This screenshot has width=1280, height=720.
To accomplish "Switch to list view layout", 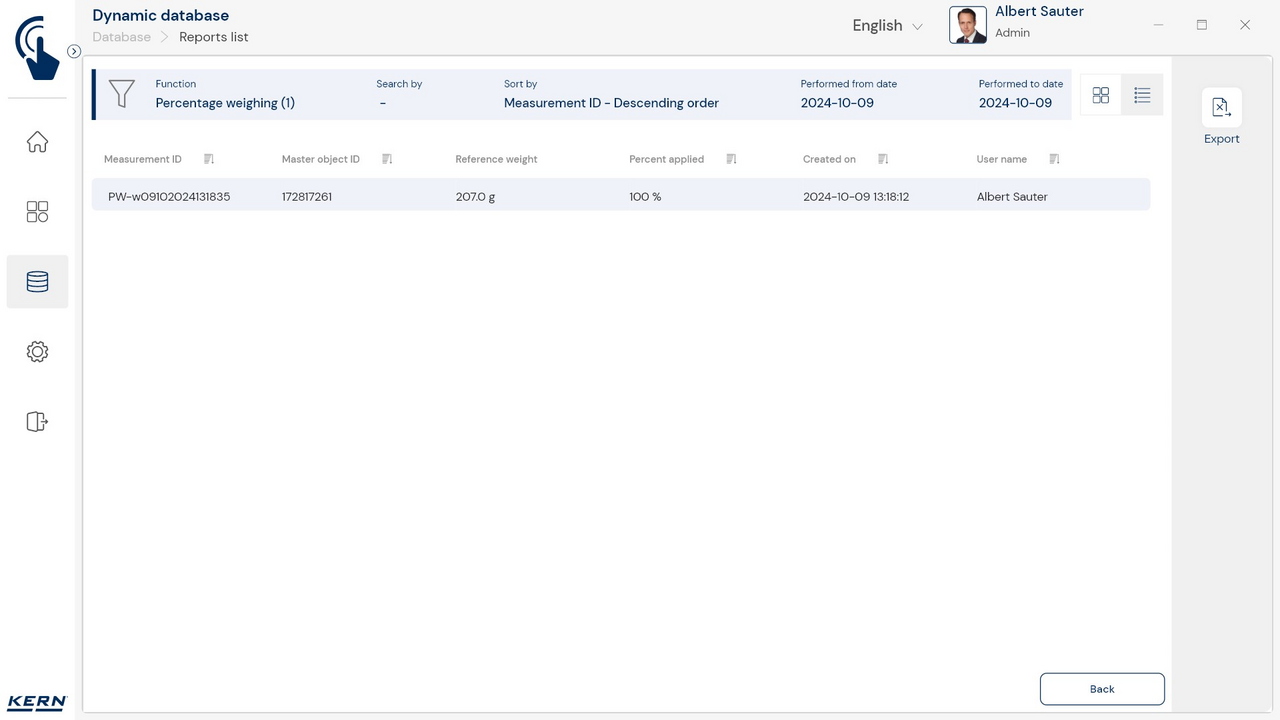I will pos(1142,95).
